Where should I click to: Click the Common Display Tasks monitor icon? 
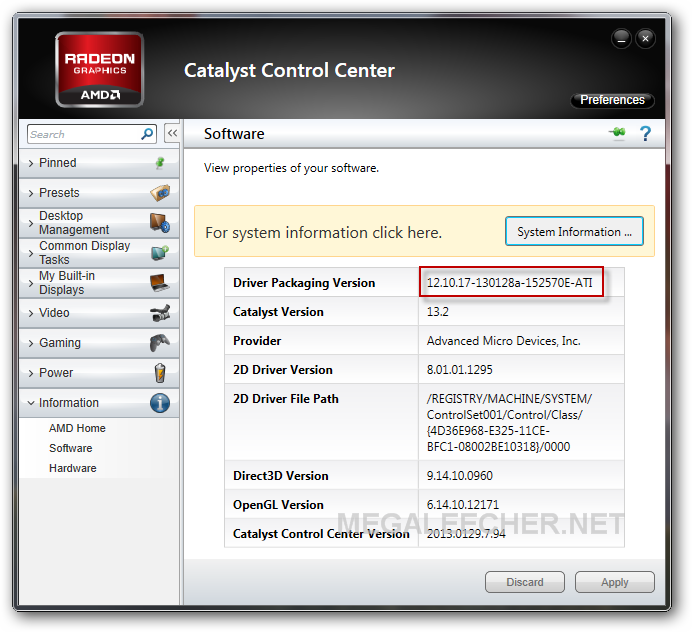tap(160, 252)
